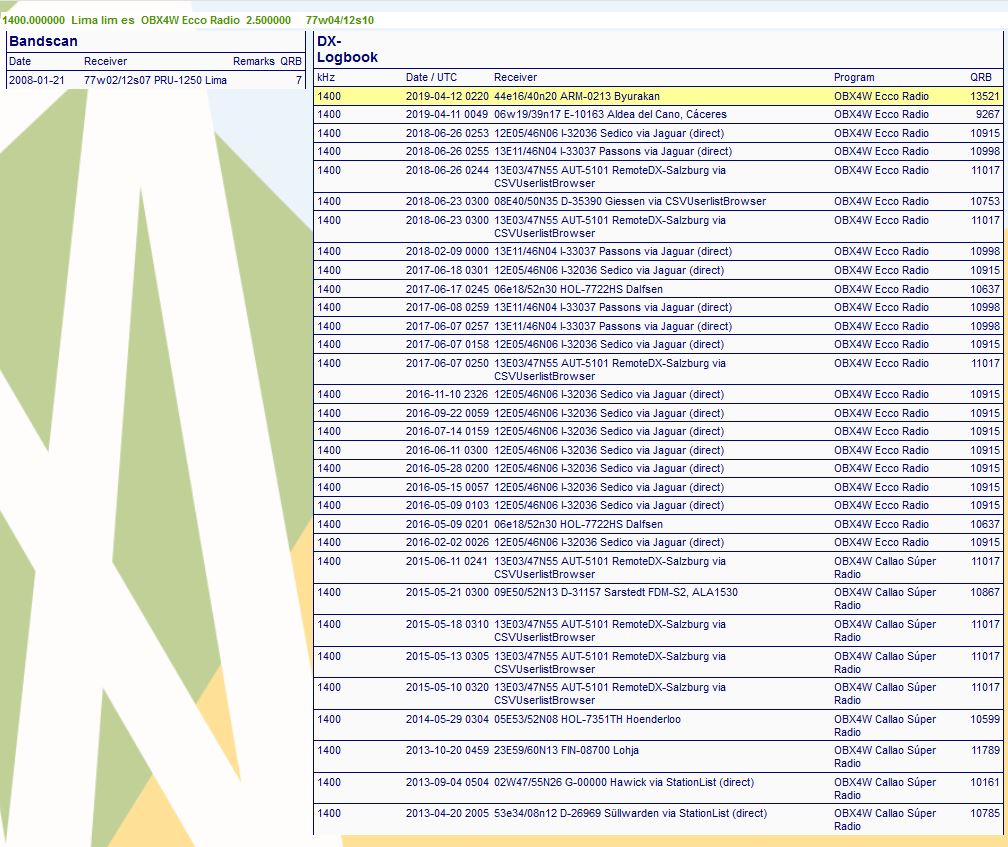
Task: Click QRB value 10867 in Sarstedt row
Action: [985, 593]
